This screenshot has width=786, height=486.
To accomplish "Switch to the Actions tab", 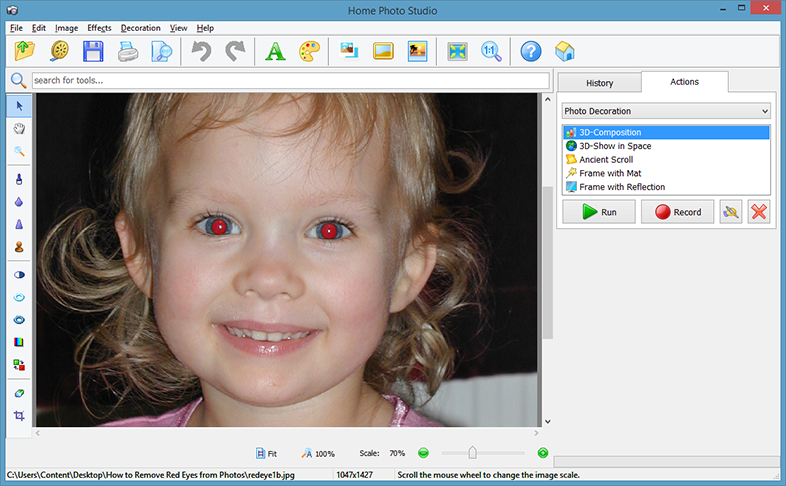I will coord(684,82).
